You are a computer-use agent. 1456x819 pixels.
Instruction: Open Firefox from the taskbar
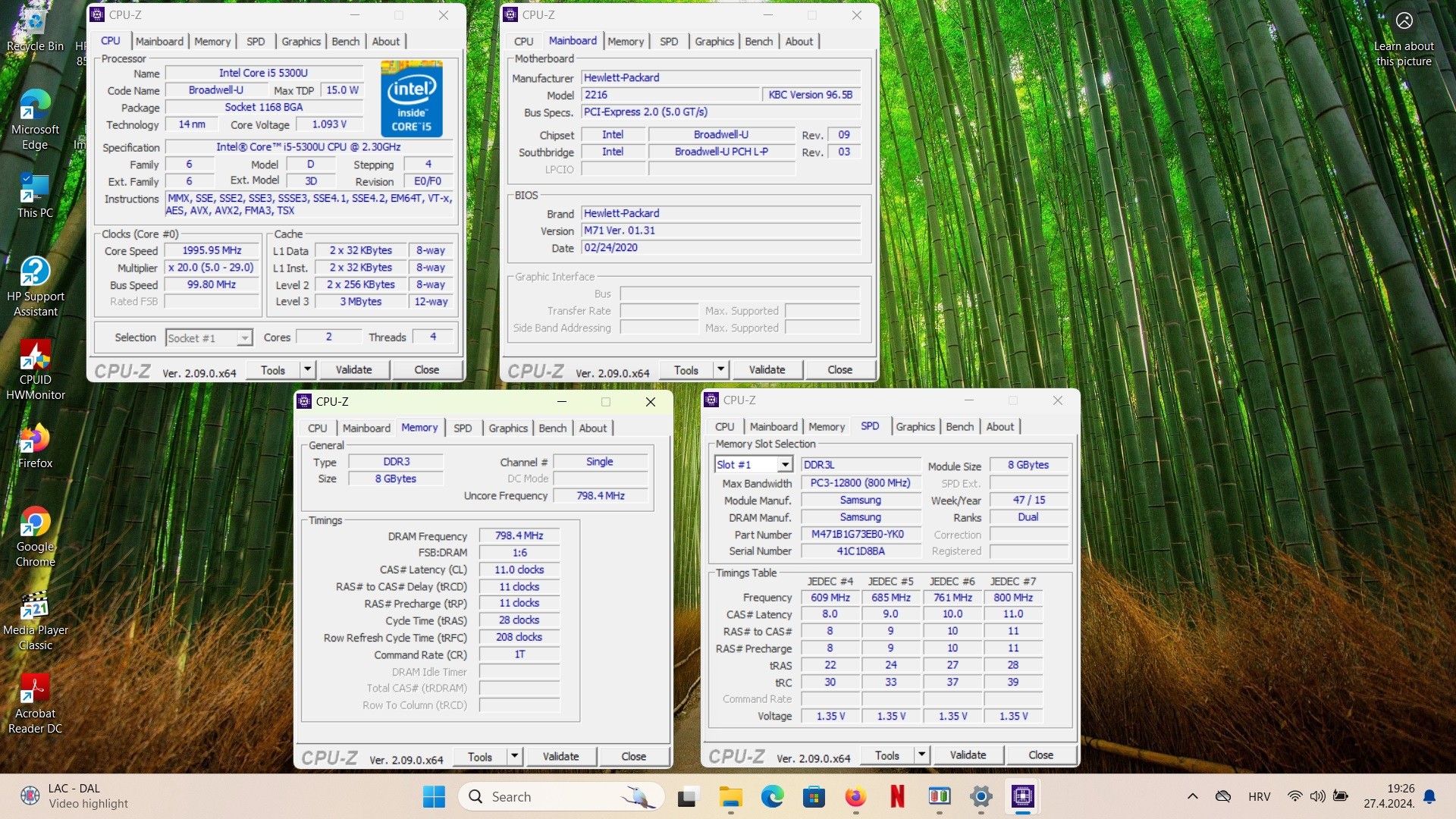[855, 796]
